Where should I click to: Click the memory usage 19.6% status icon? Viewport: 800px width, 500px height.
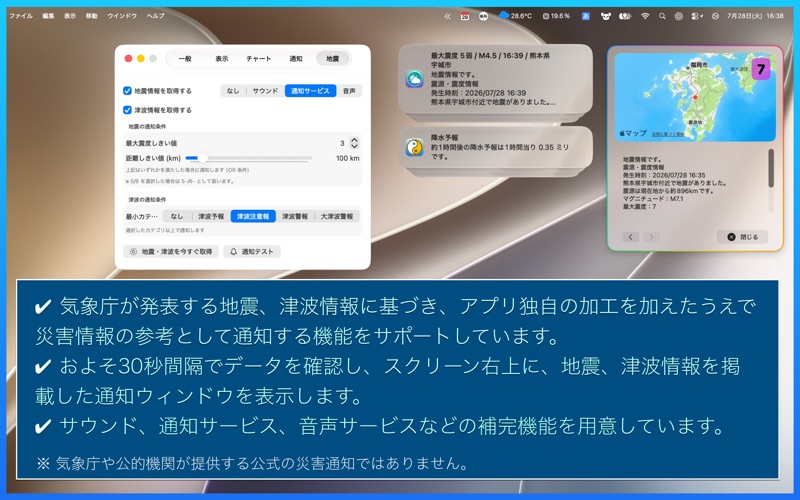coord(556,16)
